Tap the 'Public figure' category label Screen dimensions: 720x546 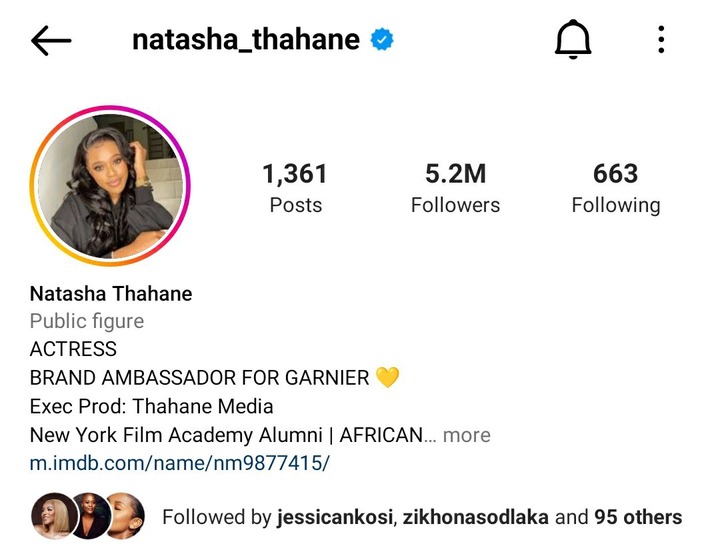click(87, 321)
